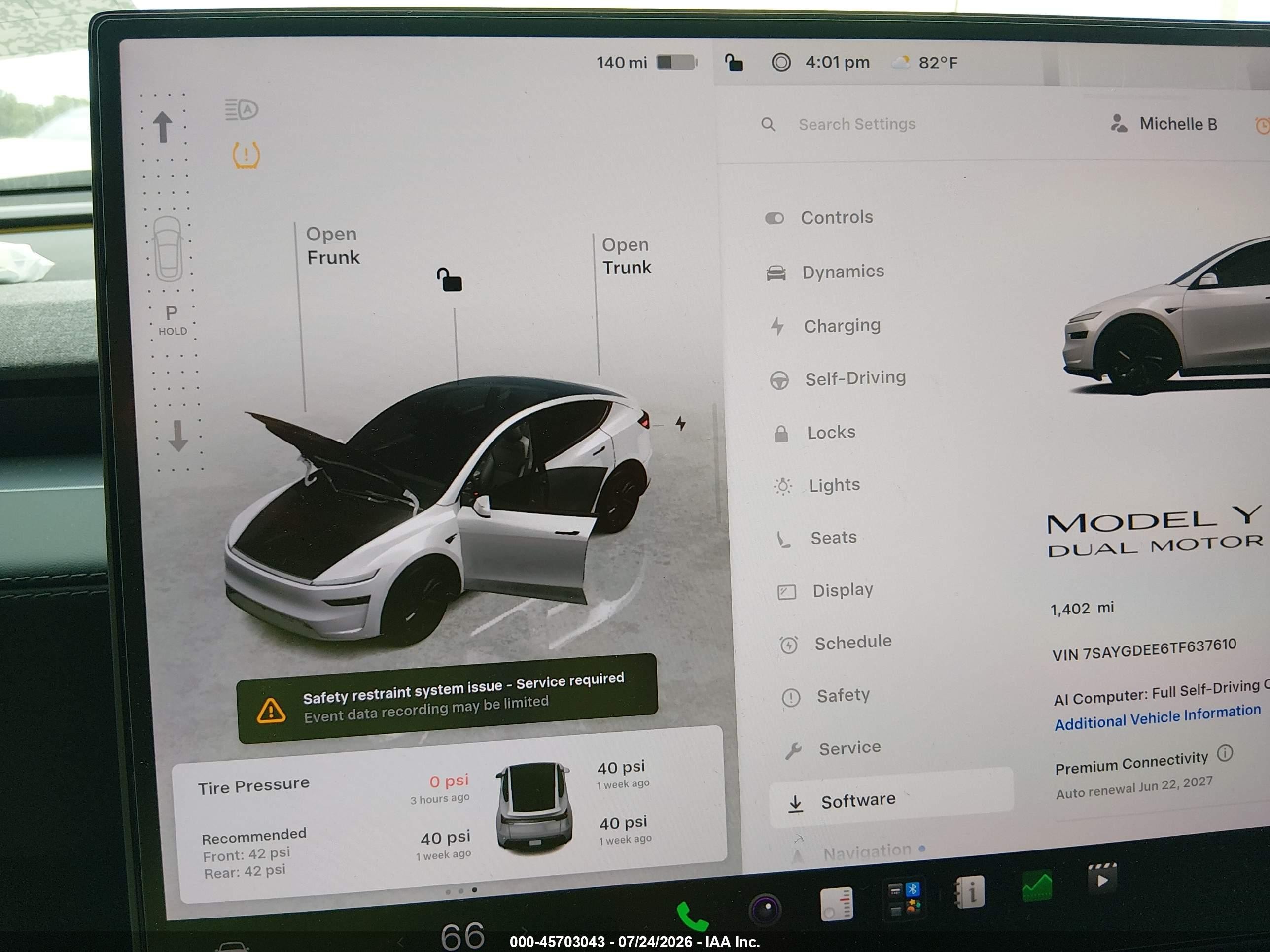Open the dashcam red notebook icon
Image resolution: width=1270 pixels, height=952 pixels.
click(x=837, y=904)
